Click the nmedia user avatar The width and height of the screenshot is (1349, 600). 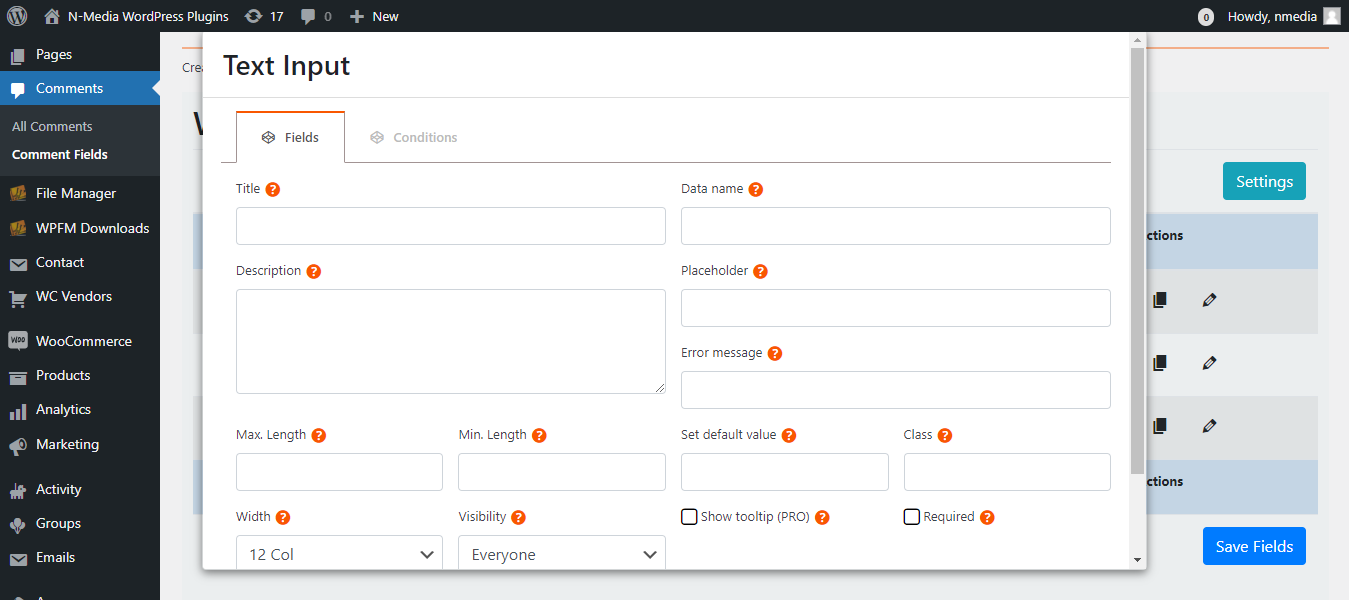(1332, 16)
